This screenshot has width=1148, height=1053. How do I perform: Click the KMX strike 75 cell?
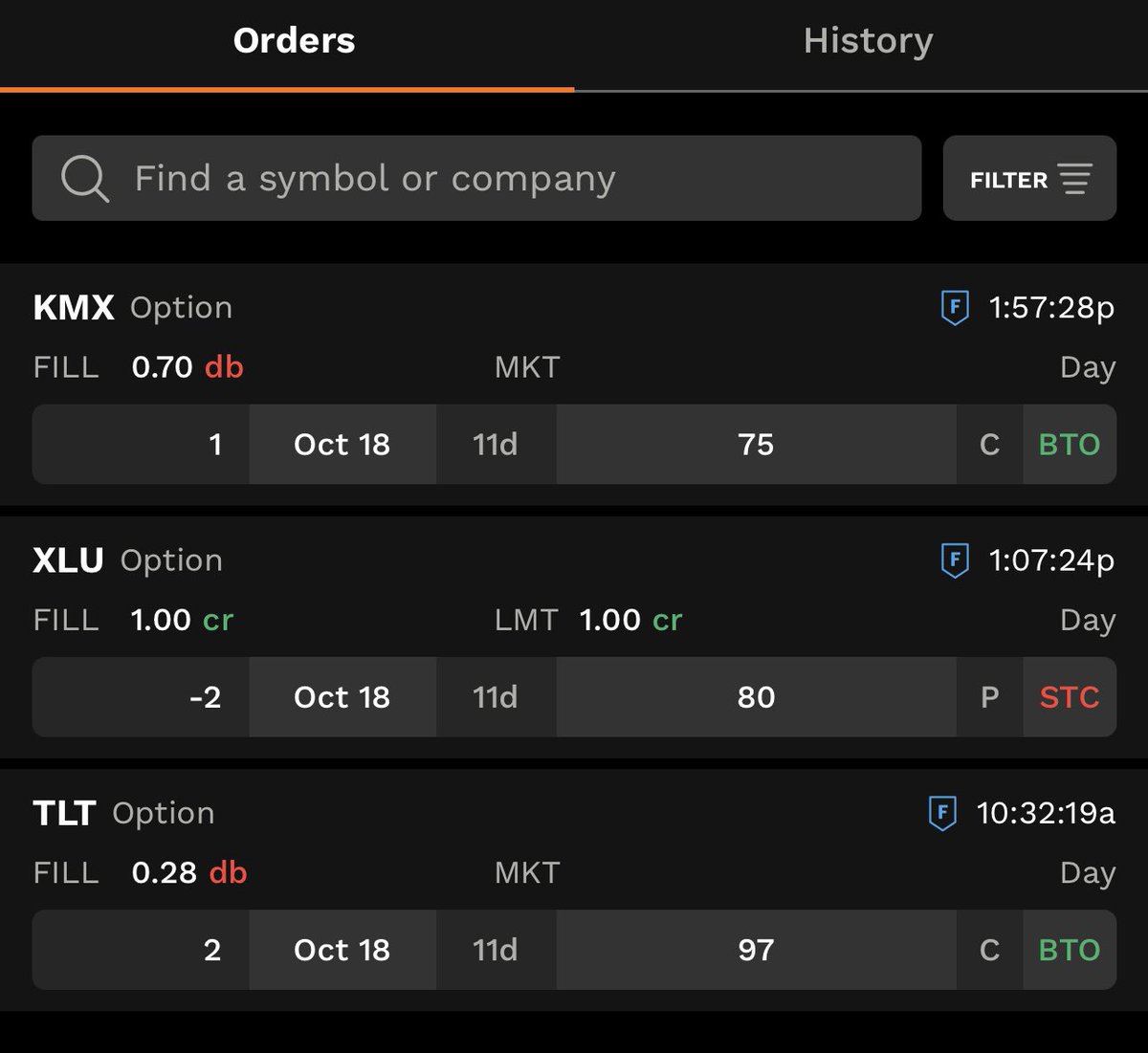point(756,445)
